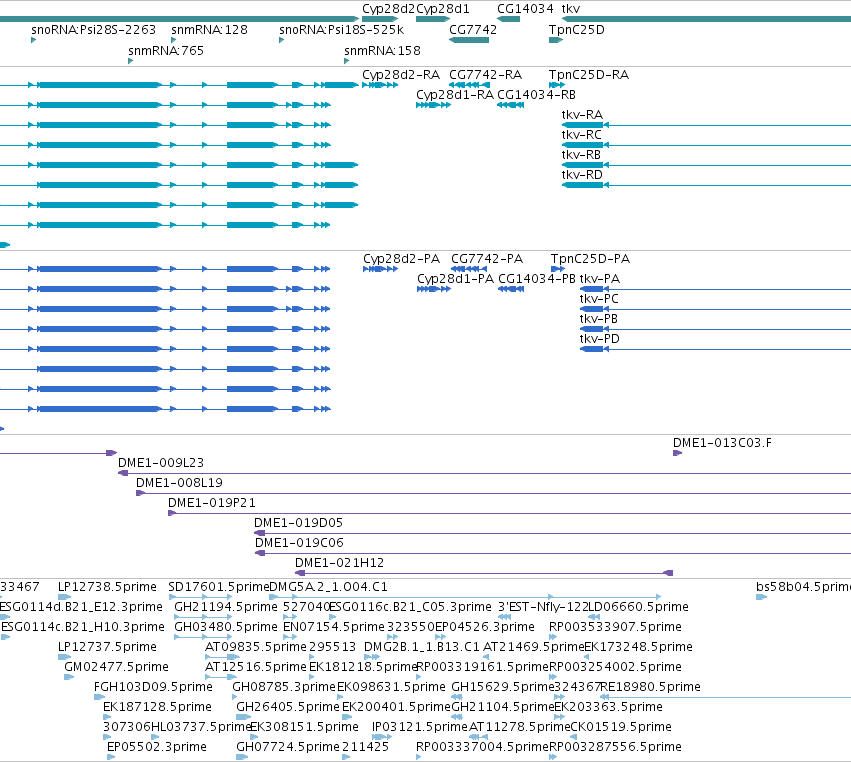This screenshot has width=851, height=762.
Task: Select the snmRNA:158 feature label
Action: [383, 51]
